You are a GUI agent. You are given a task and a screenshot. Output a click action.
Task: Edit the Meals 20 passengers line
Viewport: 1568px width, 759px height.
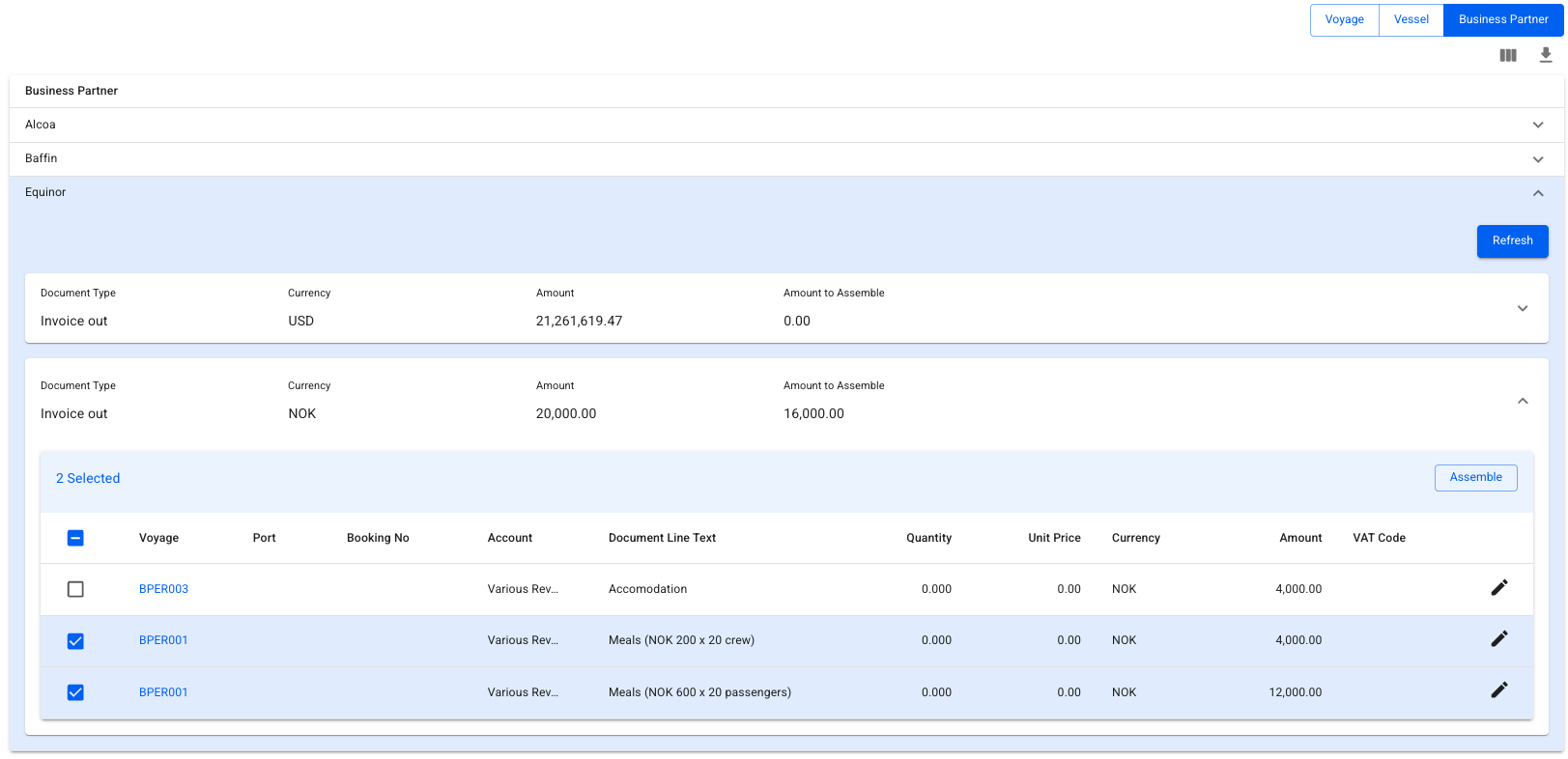[1498, 690]
